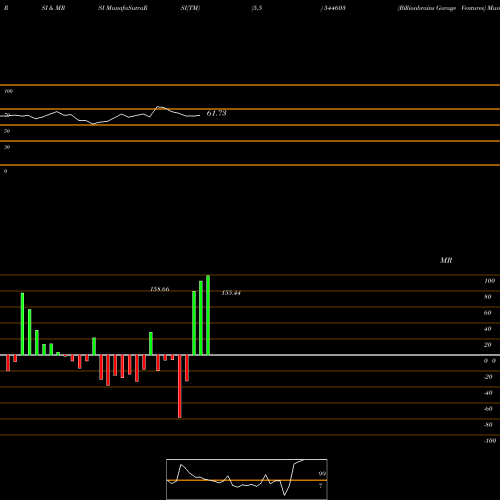
Task: Click the MR panel title
Action: [446, 260]
